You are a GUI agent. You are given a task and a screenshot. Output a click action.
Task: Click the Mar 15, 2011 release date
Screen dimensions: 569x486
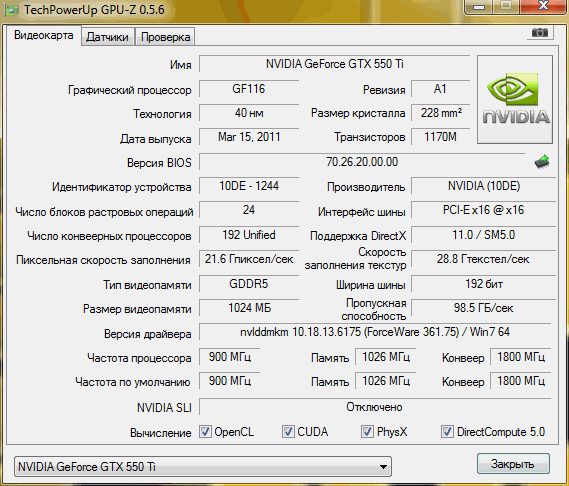[x=249, y=137]
